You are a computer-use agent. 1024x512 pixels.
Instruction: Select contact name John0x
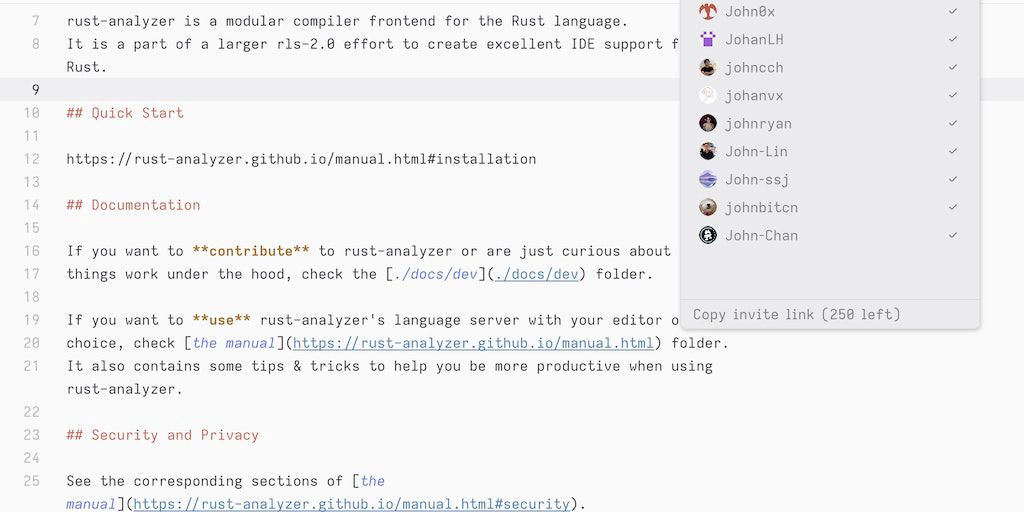750,11
